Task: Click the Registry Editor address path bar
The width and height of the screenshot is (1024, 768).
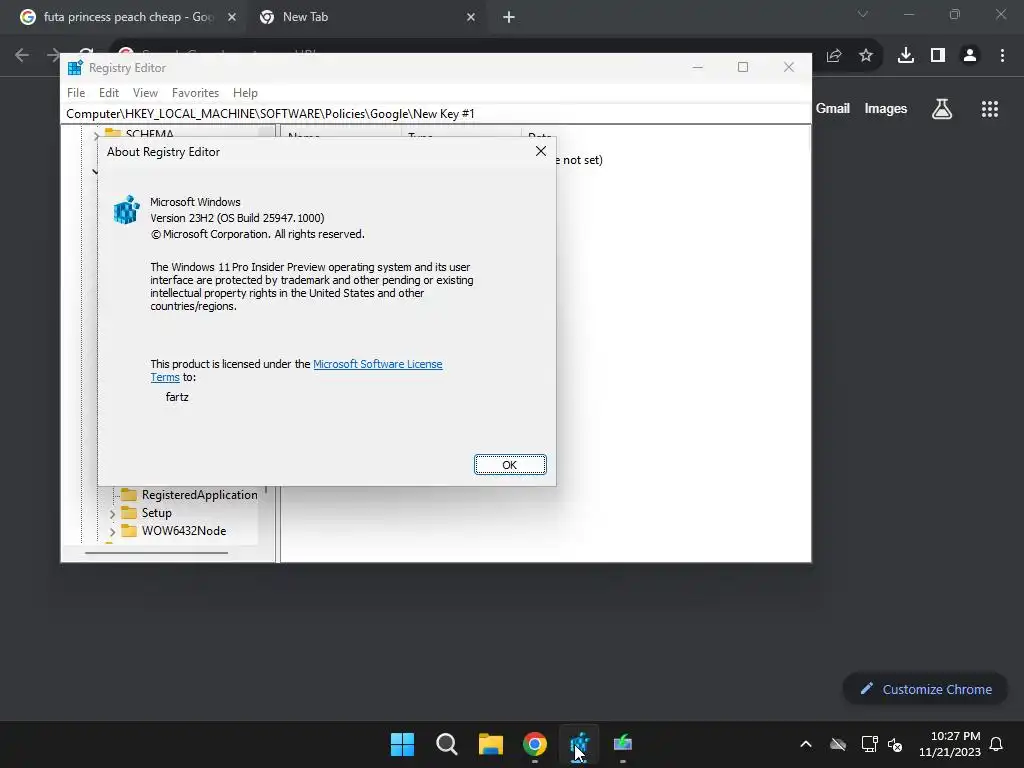Action: pos(436,114)
